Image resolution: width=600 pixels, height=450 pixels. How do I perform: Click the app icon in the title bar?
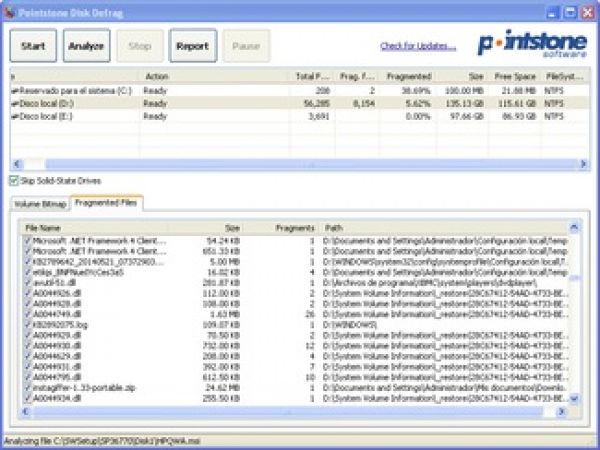[10, 11]
